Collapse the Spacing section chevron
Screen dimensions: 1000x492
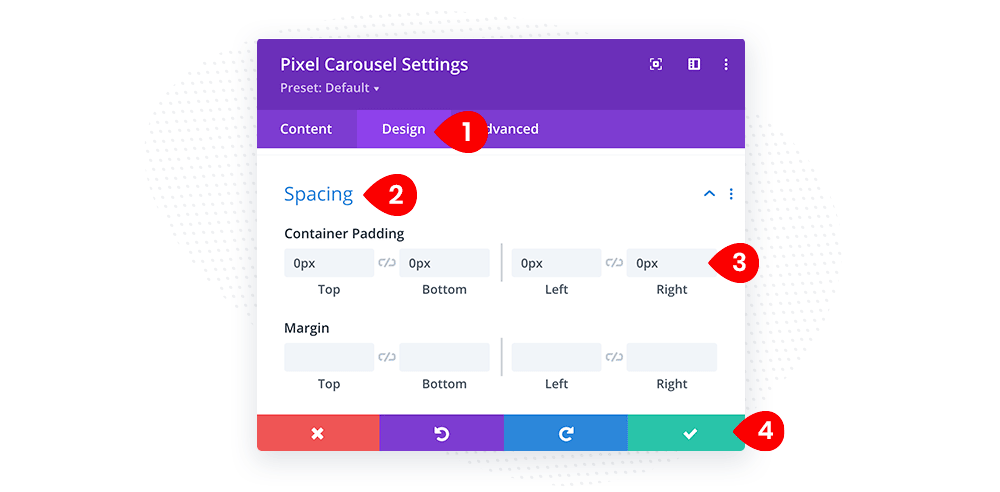point(709,194)
